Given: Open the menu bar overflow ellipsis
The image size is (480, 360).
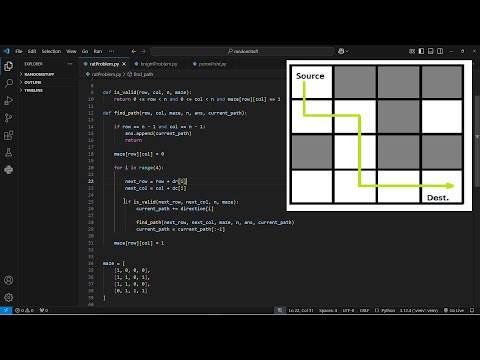Looking at the screenshot, I should pos(111,51).
